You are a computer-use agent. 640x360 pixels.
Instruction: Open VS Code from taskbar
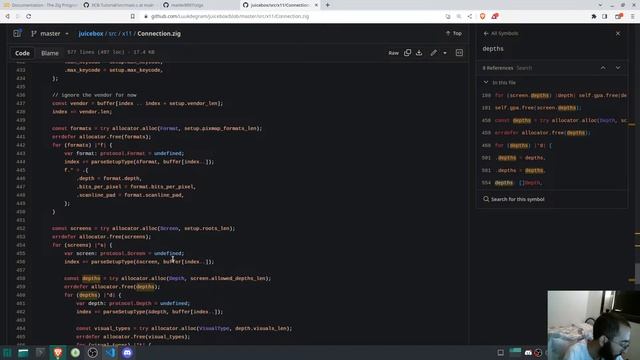pos(110,353)
